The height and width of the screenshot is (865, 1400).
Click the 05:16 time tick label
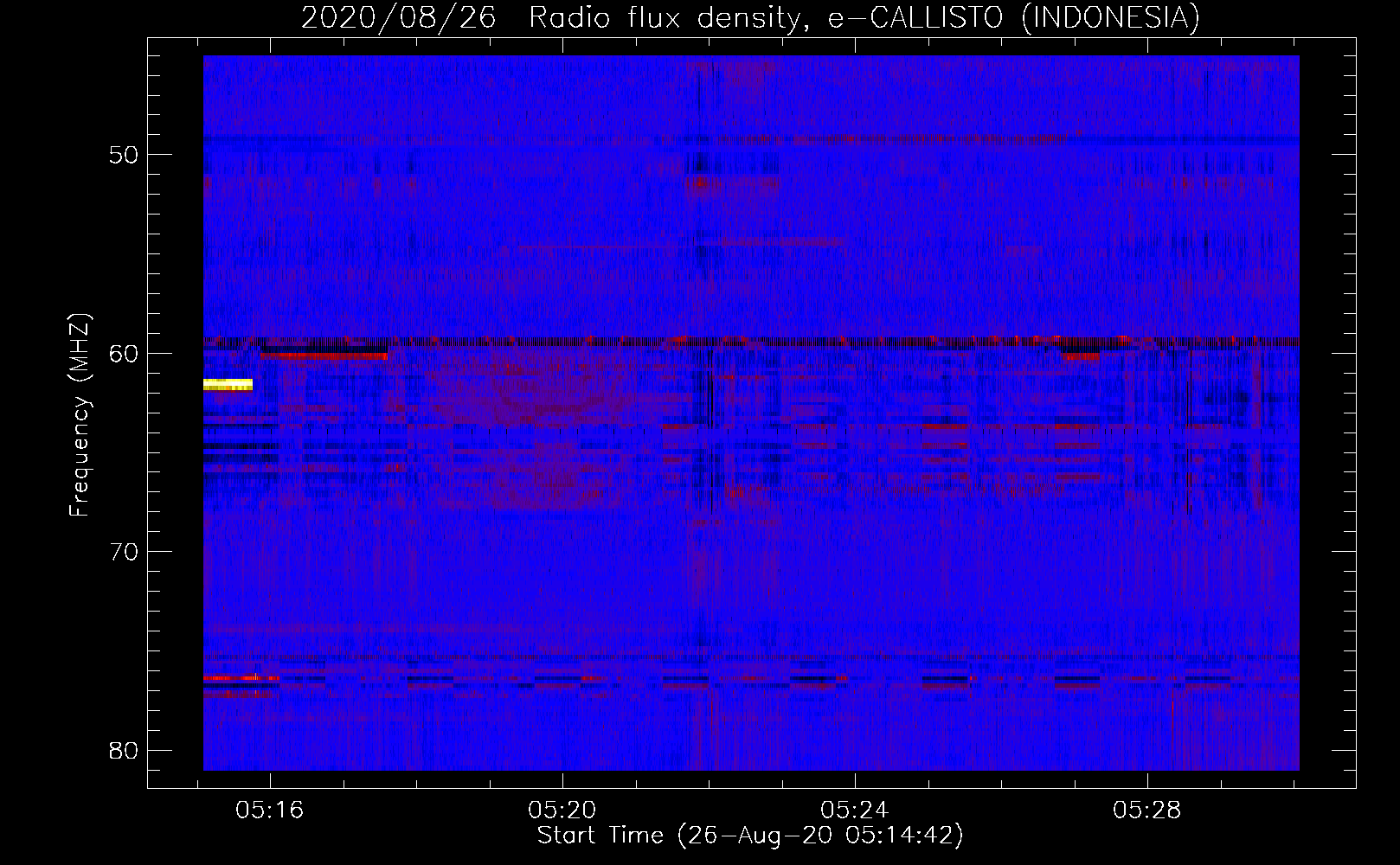(270, 811)
